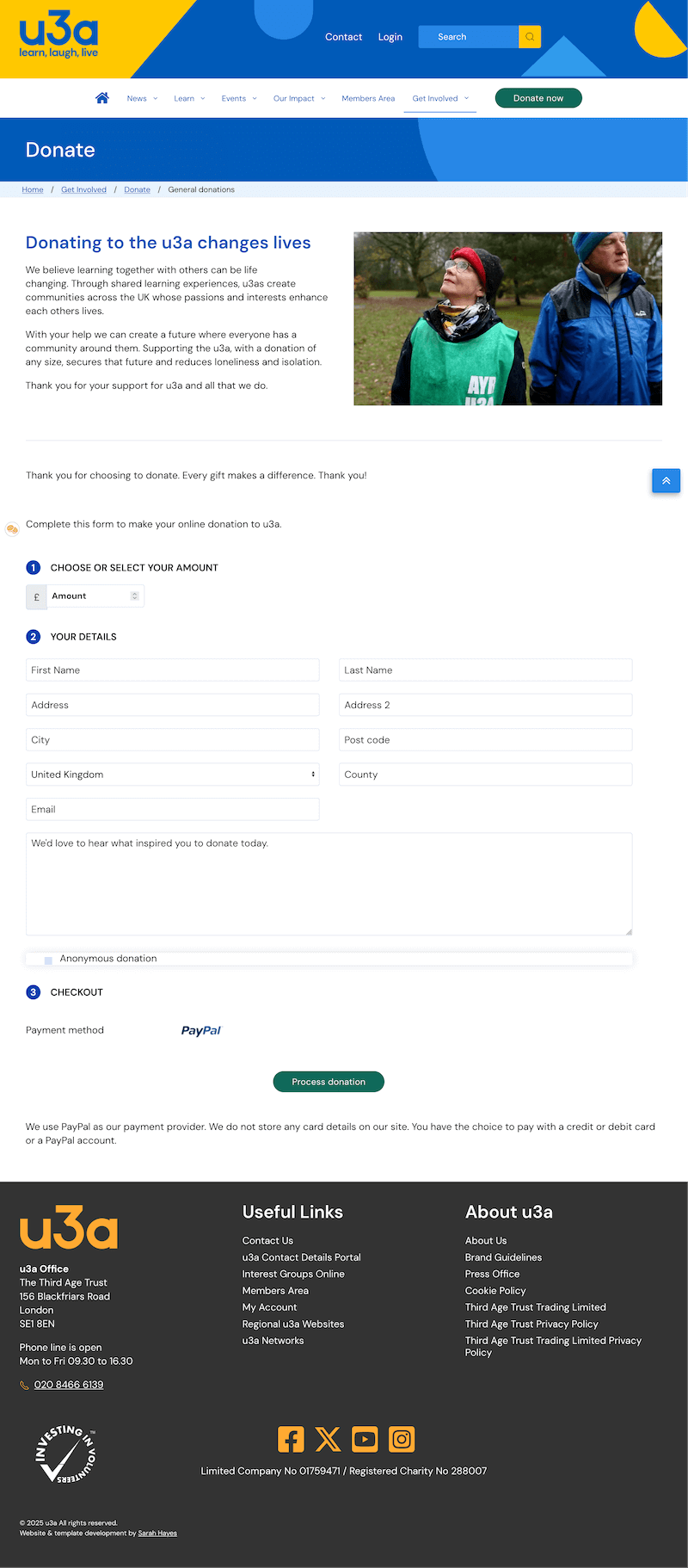688x1568 pixels.
Task: Open the X (Twitter) icon in footer
Action: coord(328,1439)
